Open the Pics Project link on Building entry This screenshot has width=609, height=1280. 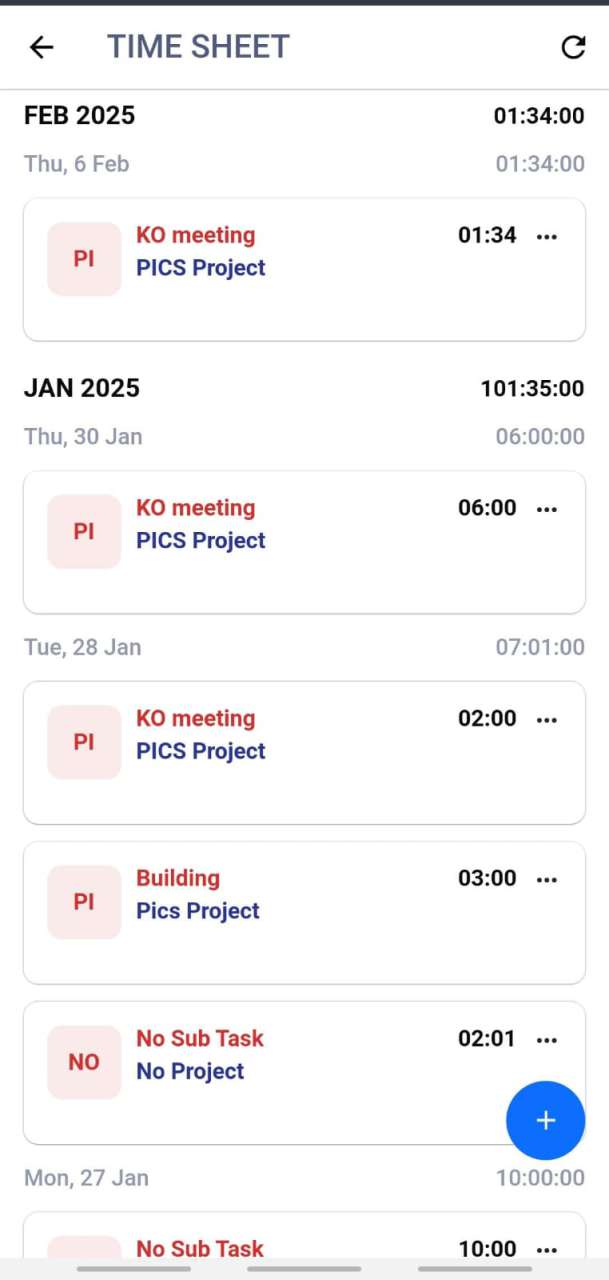[x=198, y=911]
